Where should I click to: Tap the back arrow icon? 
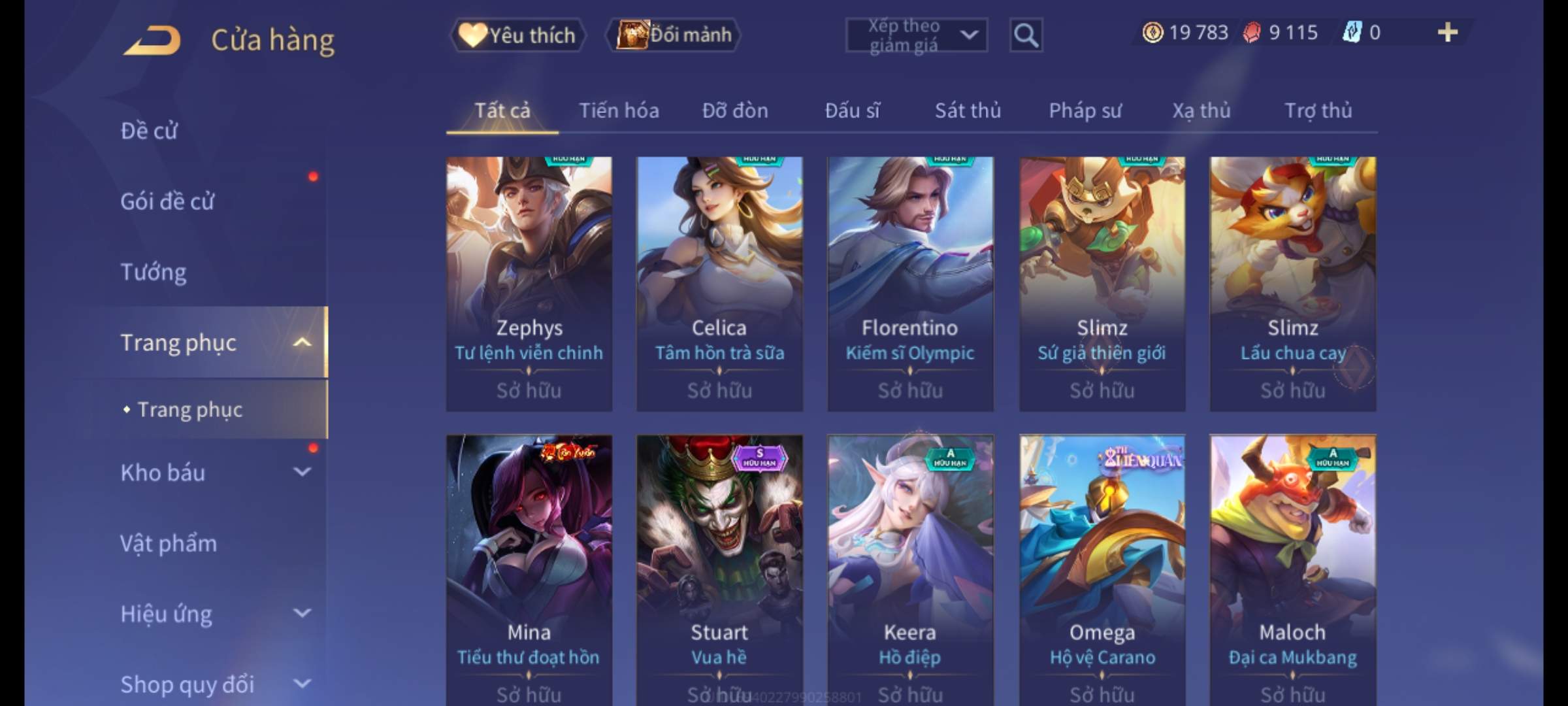152,41
